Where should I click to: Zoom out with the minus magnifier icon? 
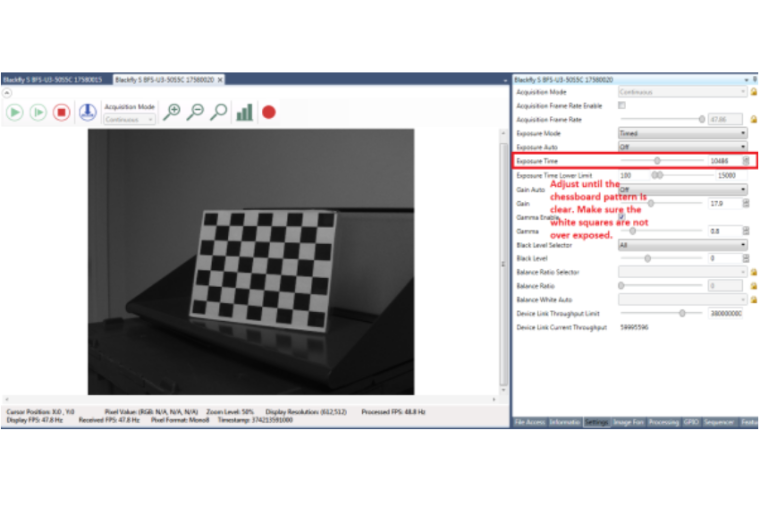(195, 112)
